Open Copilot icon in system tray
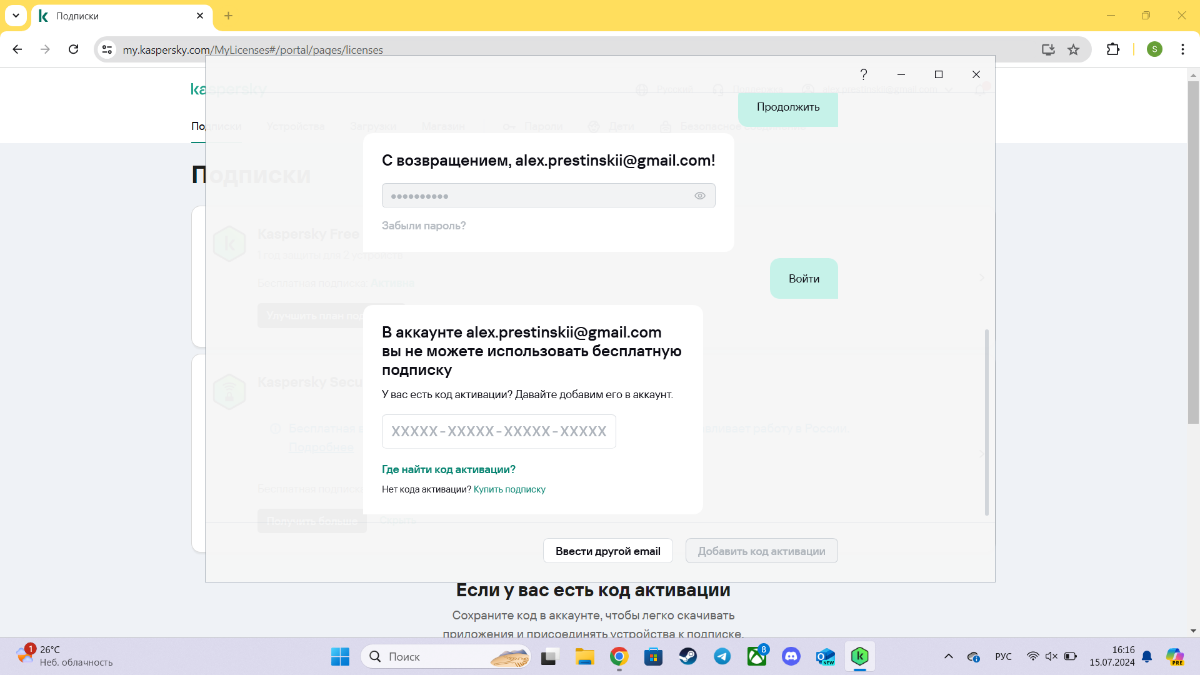Image resolution: width=1200 pixels, height=675 pixels. [x=1175, y=656]
